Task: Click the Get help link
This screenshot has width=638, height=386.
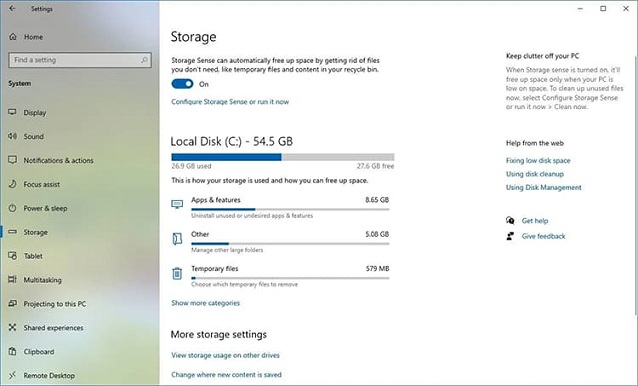Action: [535, 220]
